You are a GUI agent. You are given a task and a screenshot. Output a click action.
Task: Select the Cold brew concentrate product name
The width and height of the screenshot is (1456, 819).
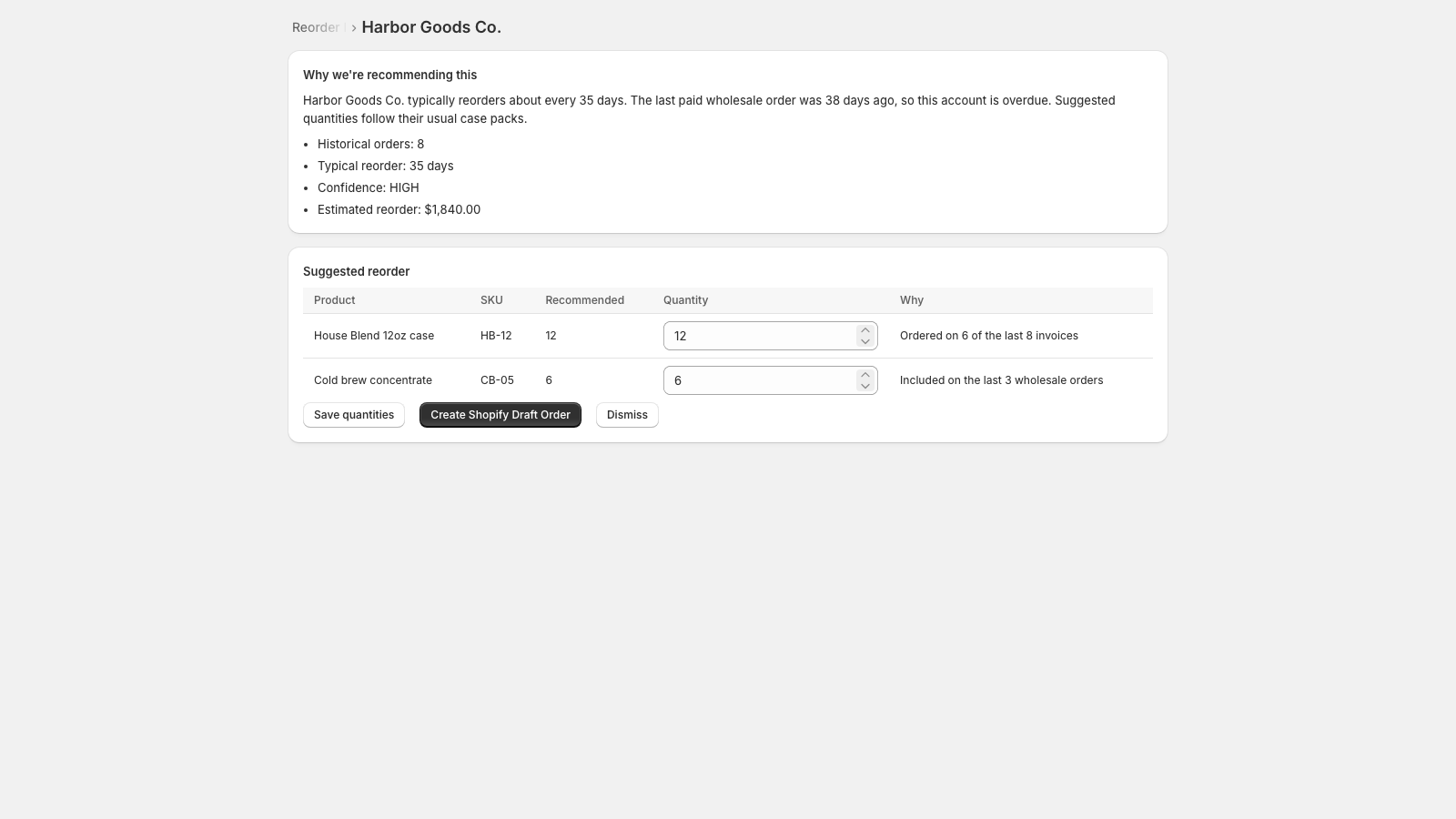(373, 380)
